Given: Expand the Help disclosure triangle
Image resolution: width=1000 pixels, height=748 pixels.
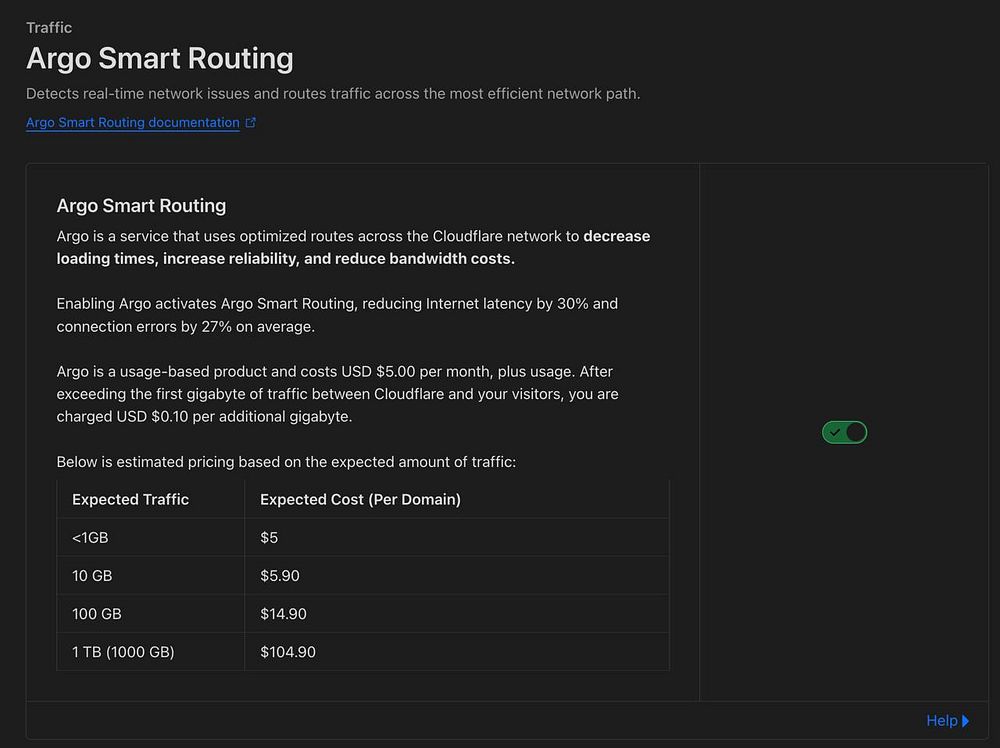Looking at the screenshot, I should (x=966, y=720).
